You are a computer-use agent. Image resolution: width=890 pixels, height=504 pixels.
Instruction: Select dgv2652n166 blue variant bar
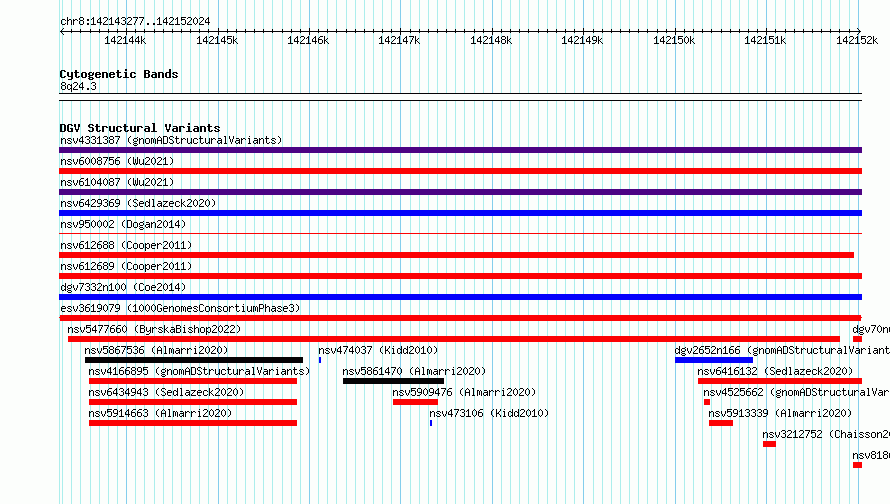point(714,360)
